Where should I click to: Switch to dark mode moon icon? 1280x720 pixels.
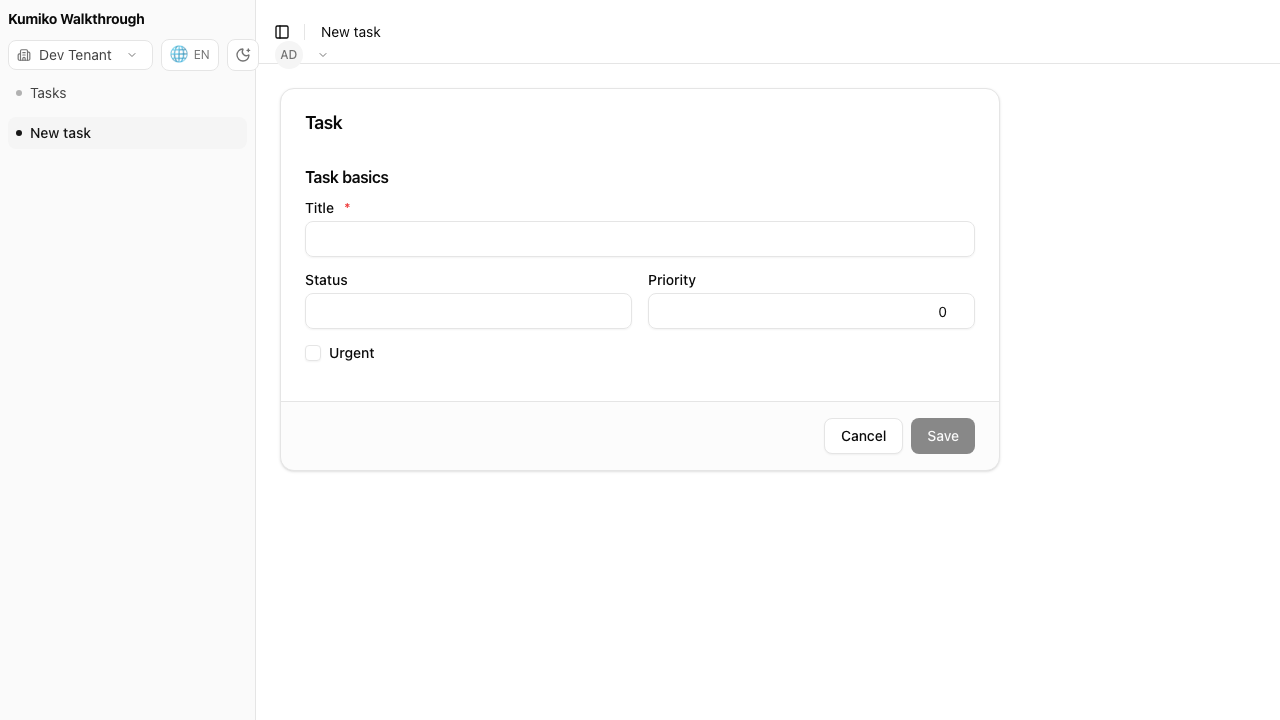[243, 55]
